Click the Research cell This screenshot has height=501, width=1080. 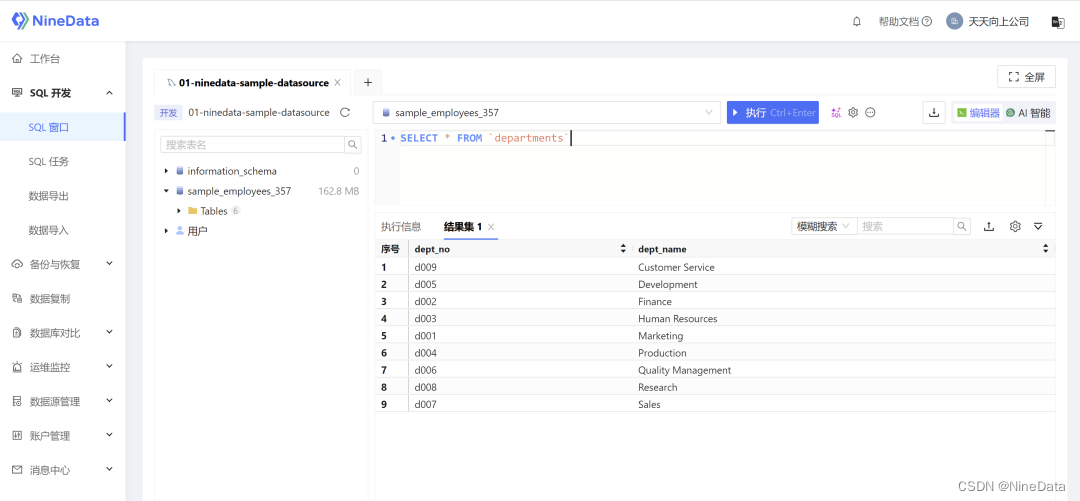(x=658, y=388)
